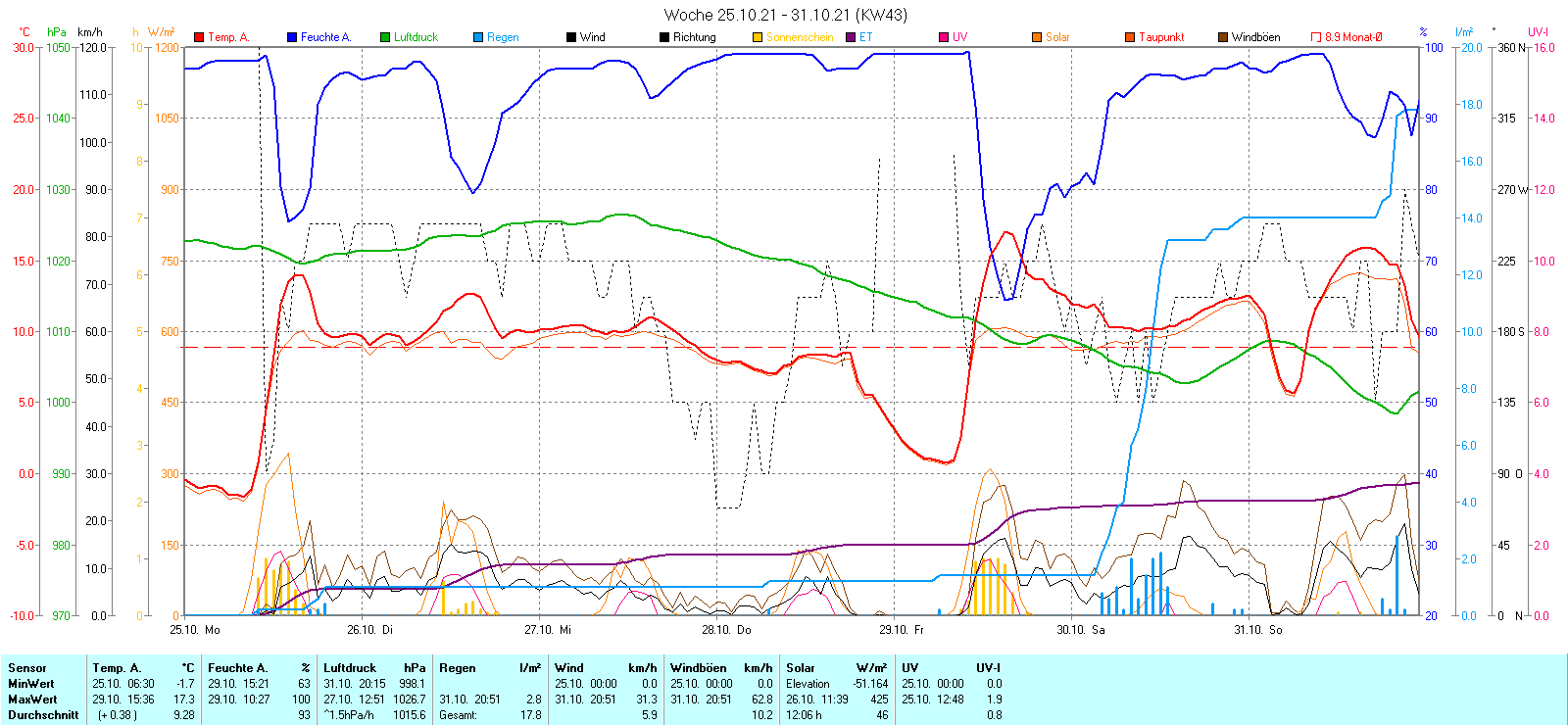The width and height of the screenshot is (1568, 725).
Task: Click the elevation value '-51.164'
Action: 870,684
